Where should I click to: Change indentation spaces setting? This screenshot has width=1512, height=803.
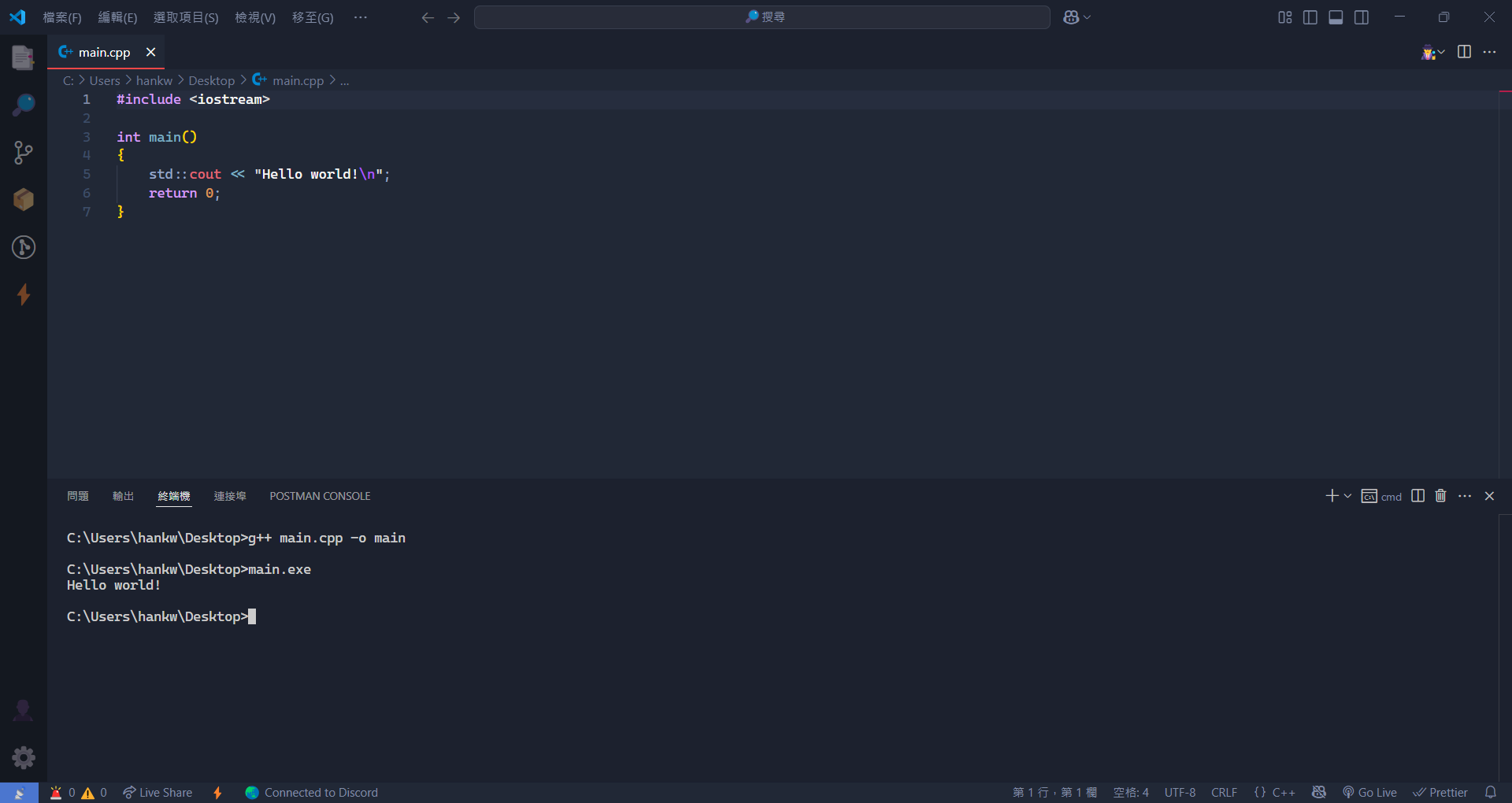pos(1131,793)
